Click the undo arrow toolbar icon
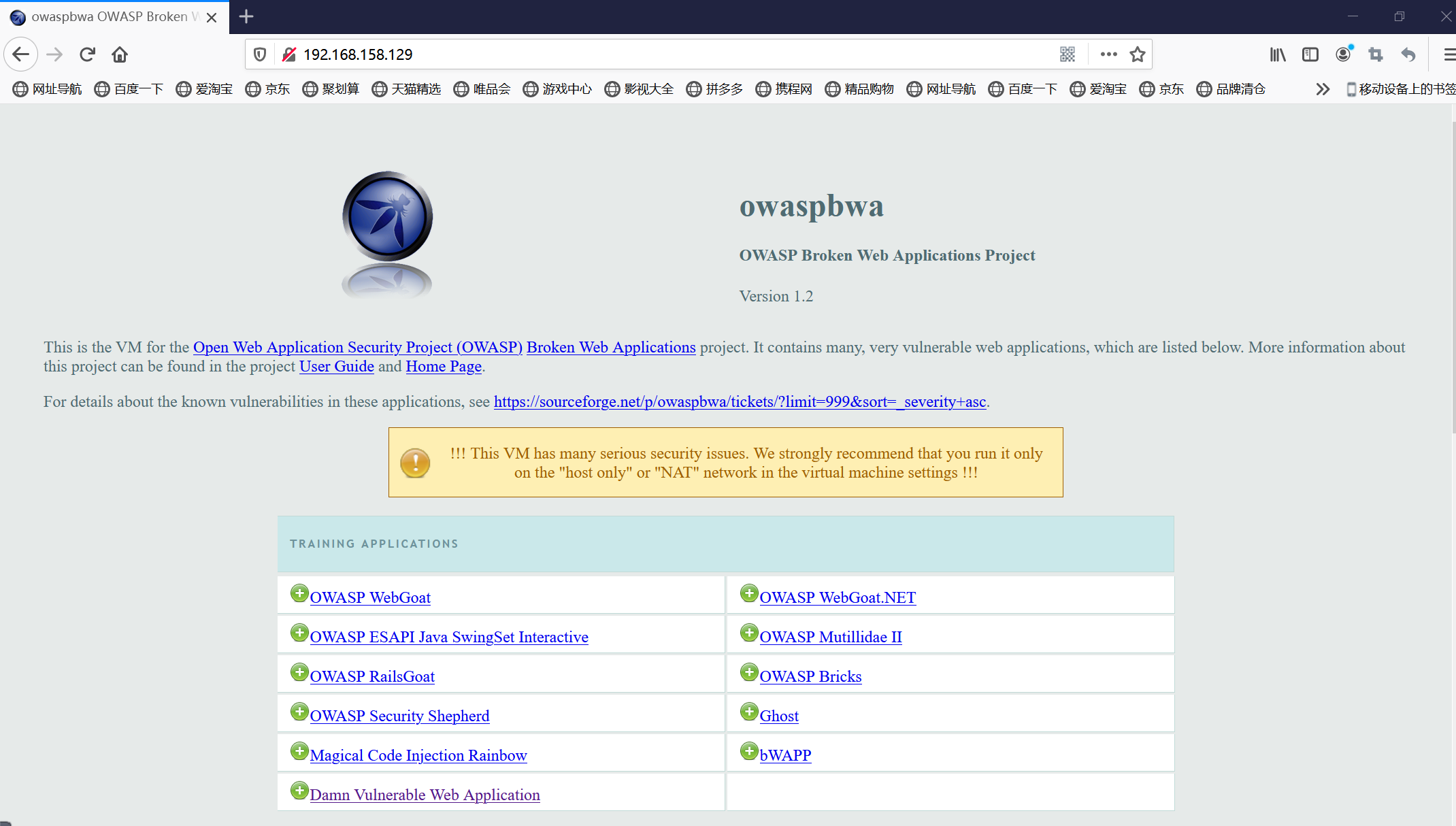The height and width of the screenshot is (826, 1456). tap(1408, 54)
